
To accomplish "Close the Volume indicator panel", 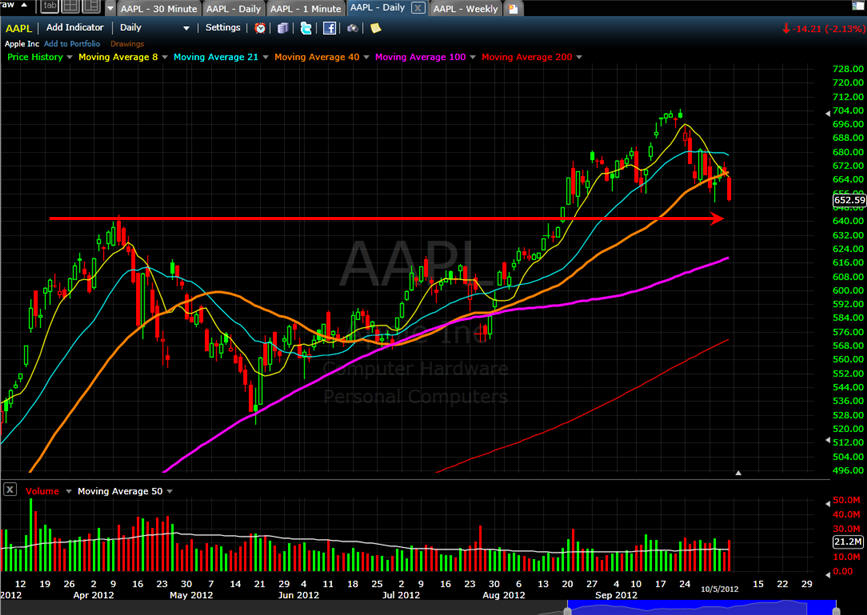I will [x=10, y=489].
